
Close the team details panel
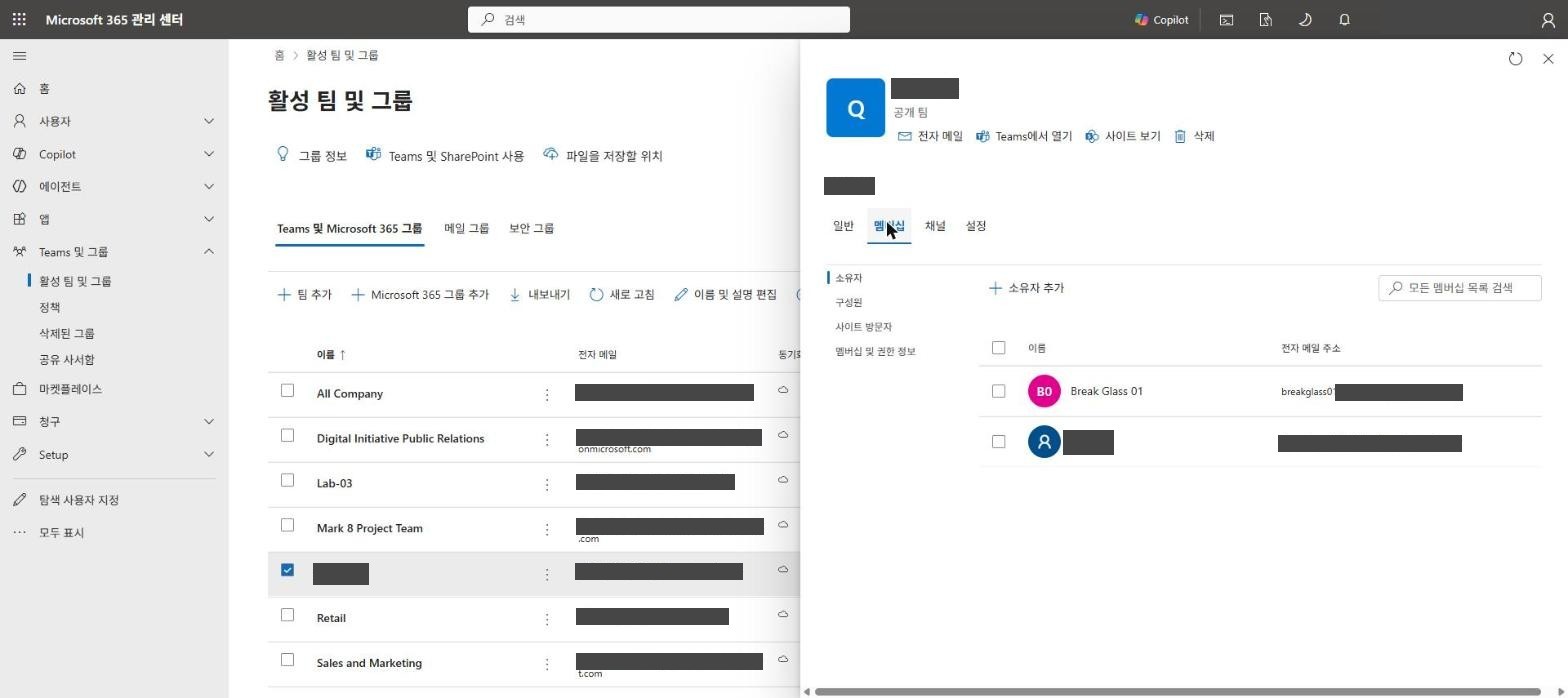[x=1548, y=59]
